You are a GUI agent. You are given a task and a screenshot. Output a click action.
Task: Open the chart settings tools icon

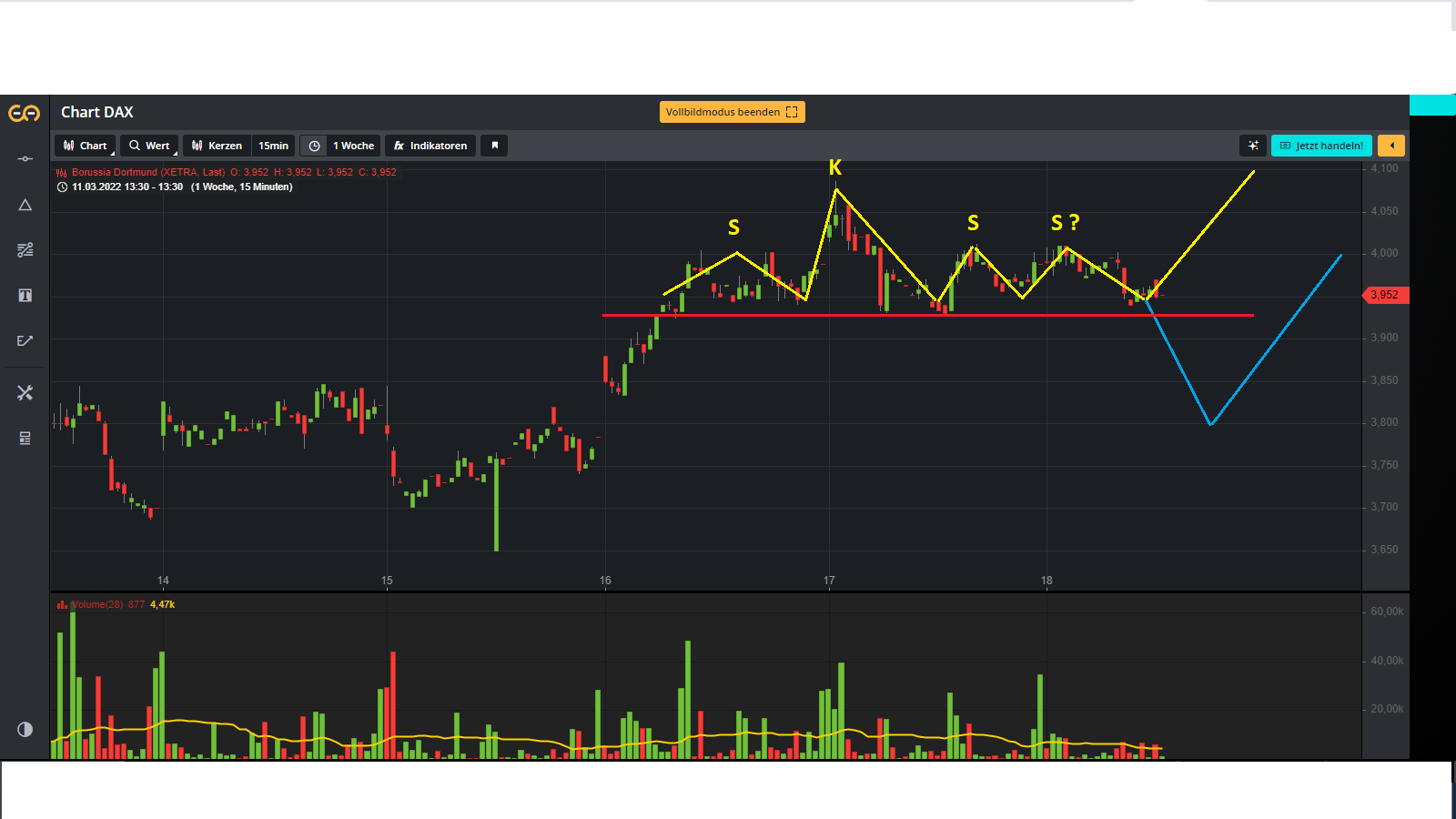(25, 392)
